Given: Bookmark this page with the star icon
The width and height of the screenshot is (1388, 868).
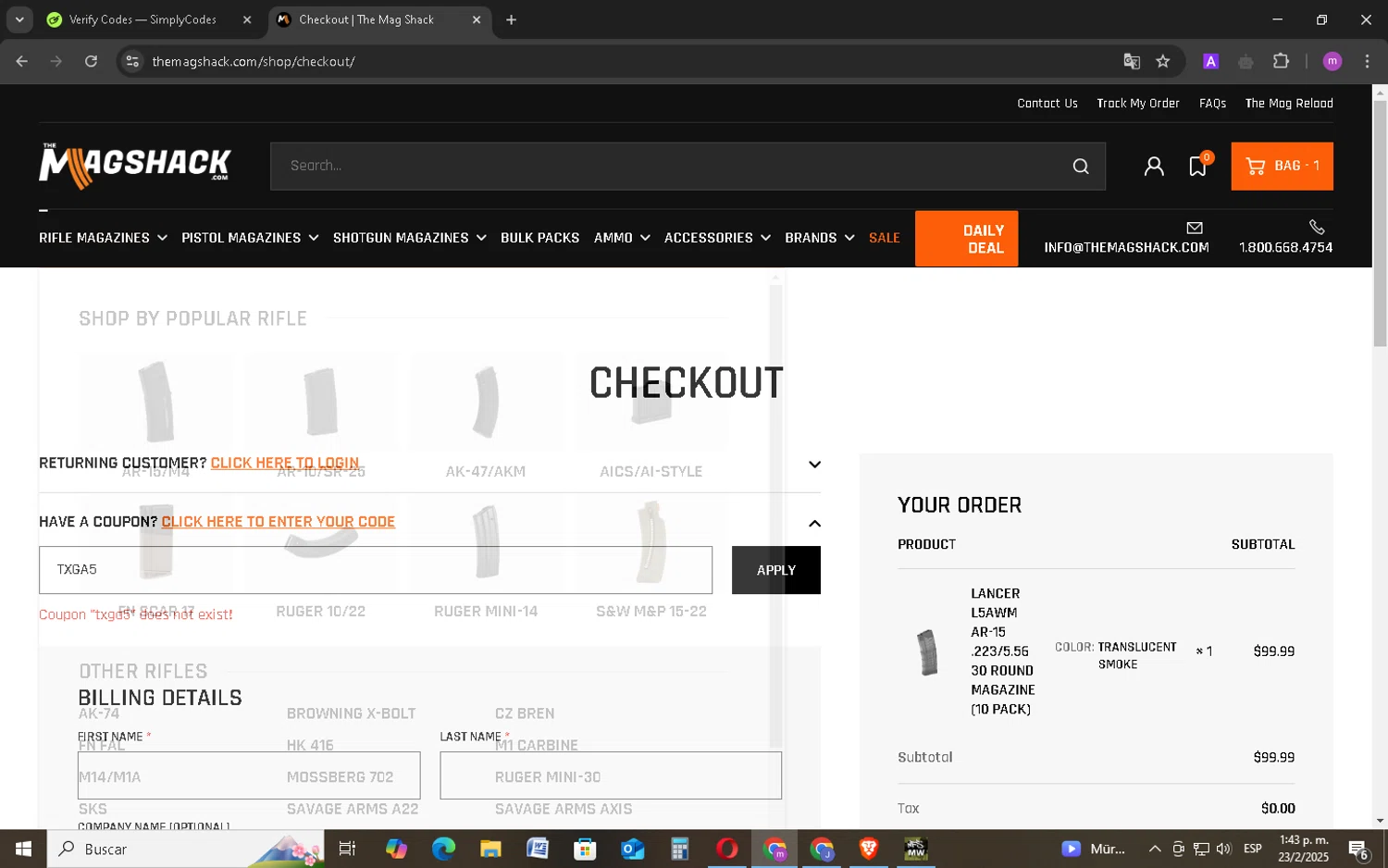Looking at the screenshot, I should click(x=1163, y=61).
